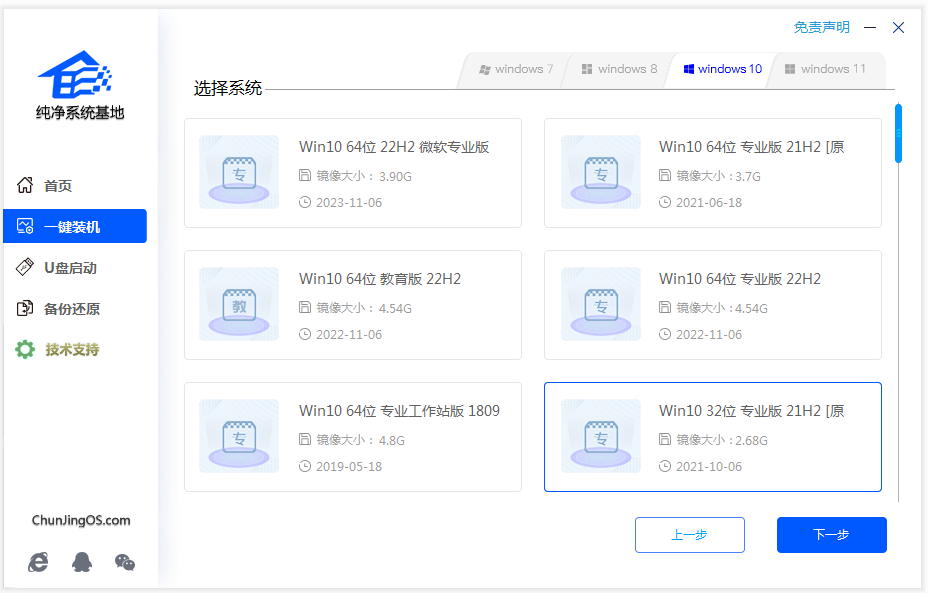
Task: Click the disk icon beside 镜像大小 3.90G
Action: pyautogui.click(x=305, y=175)
